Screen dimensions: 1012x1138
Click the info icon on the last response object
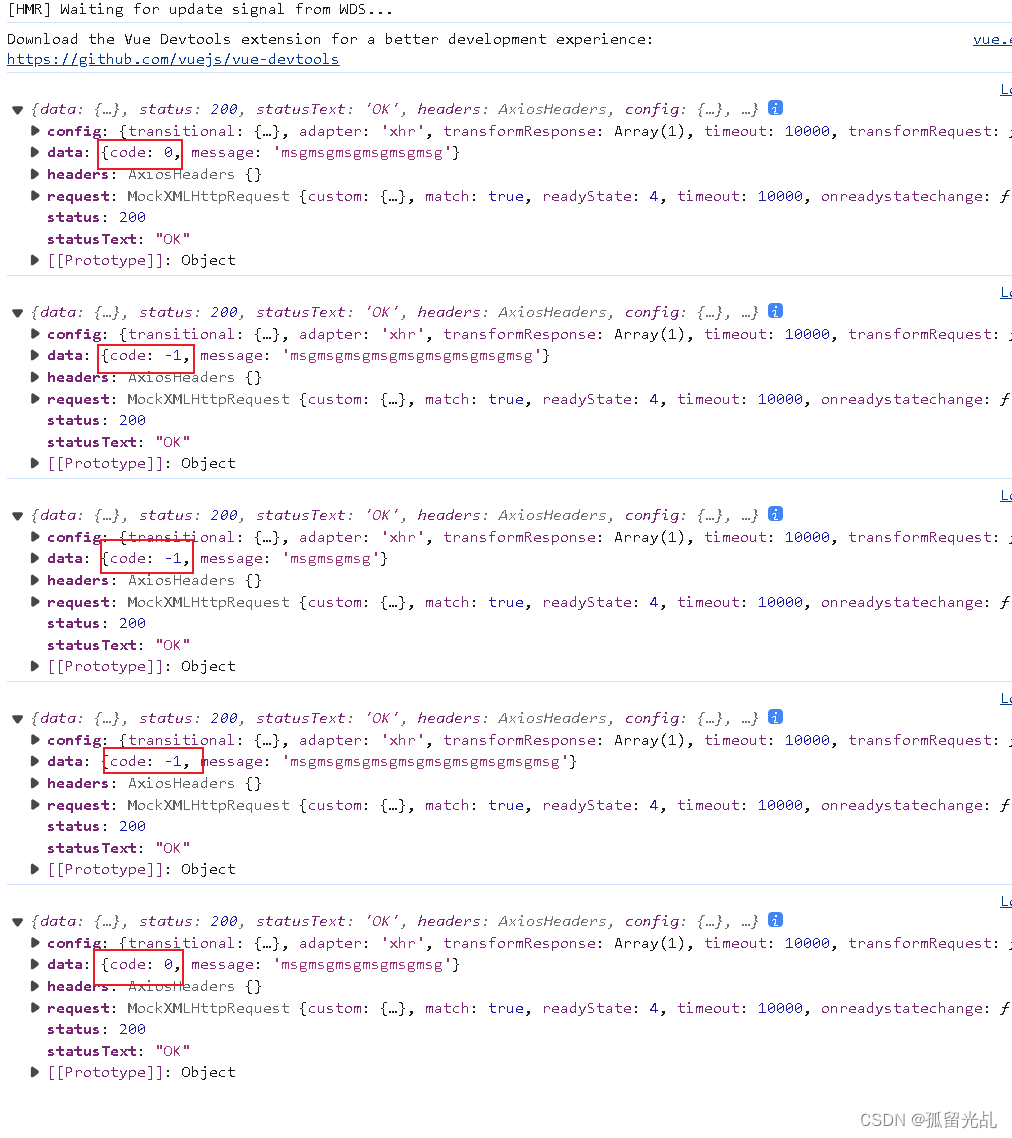775,920
